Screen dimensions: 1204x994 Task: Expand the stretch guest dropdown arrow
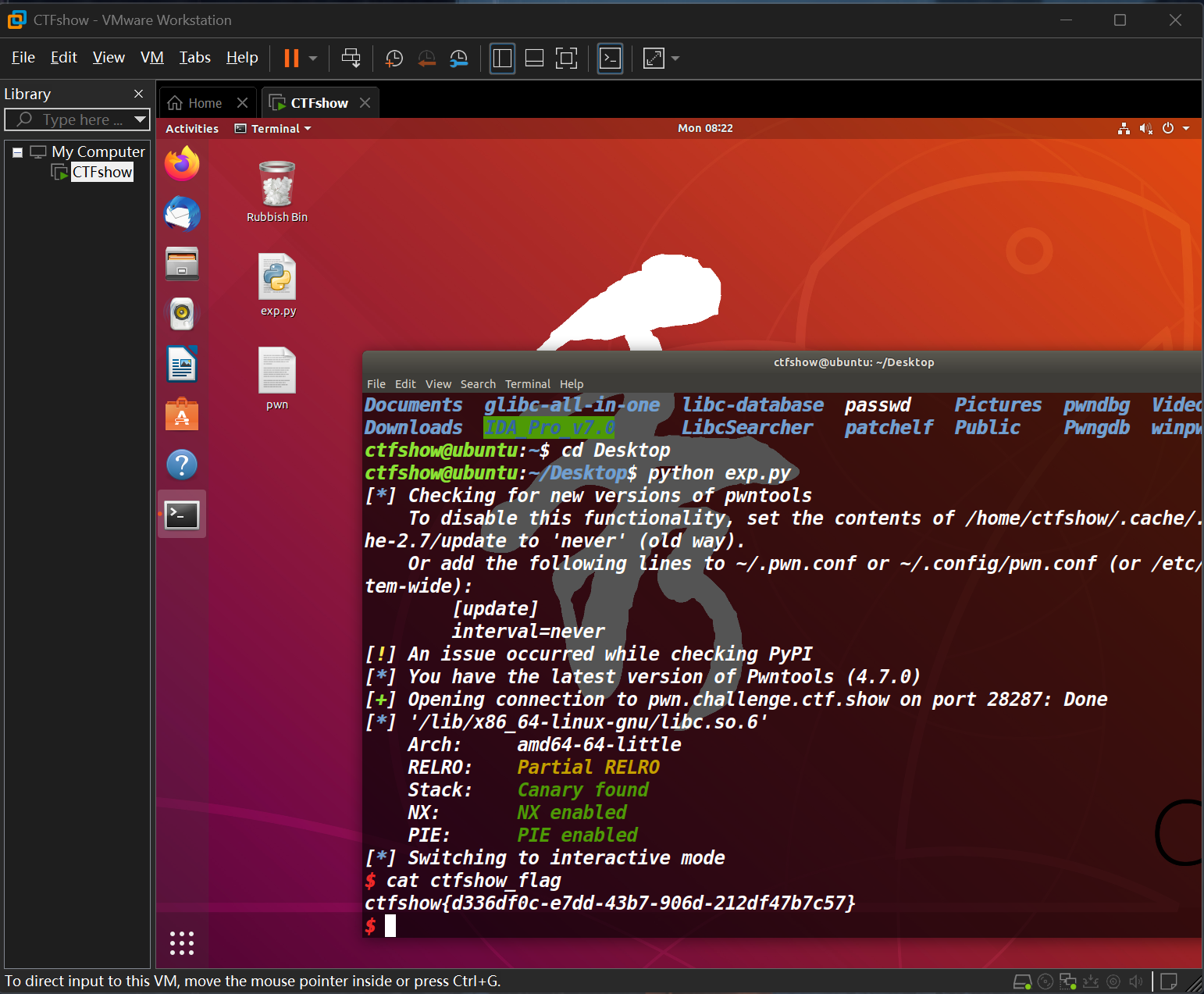pyautogui.click(x=675, y=59)
